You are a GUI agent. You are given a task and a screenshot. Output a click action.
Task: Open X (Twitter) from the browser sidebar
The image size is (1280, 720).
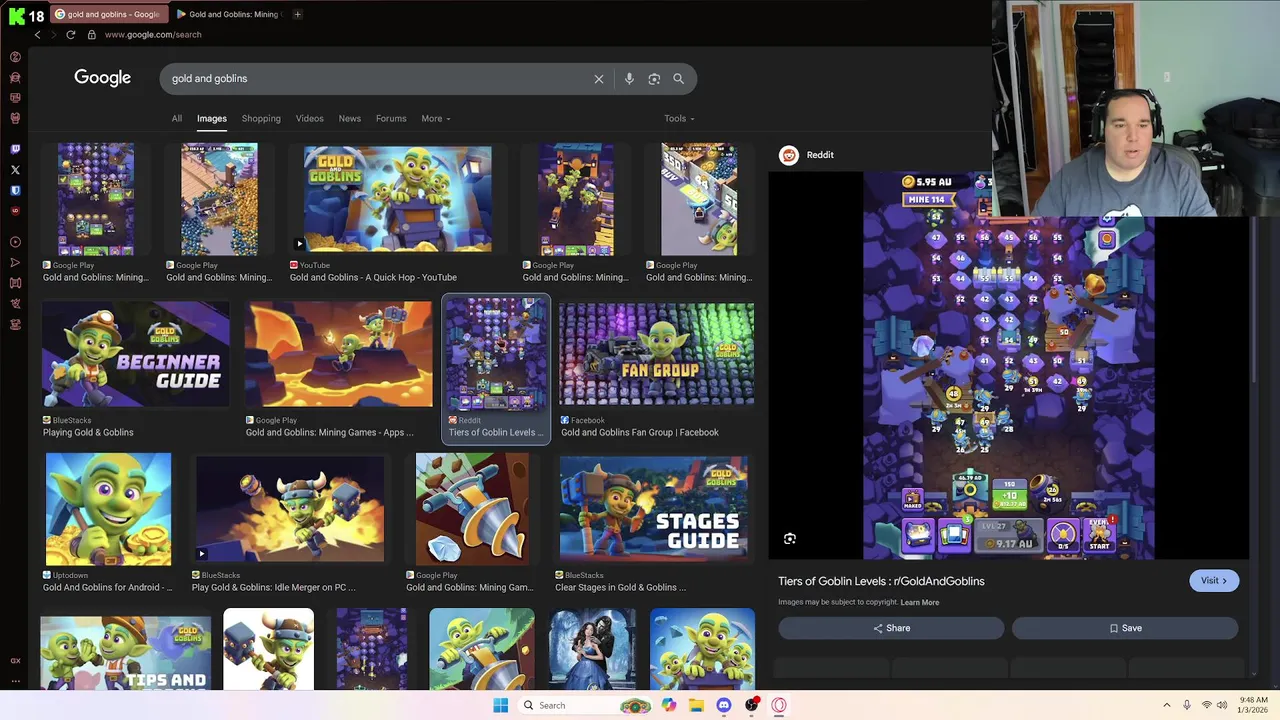pyautogui.click(x=15, y=170)
